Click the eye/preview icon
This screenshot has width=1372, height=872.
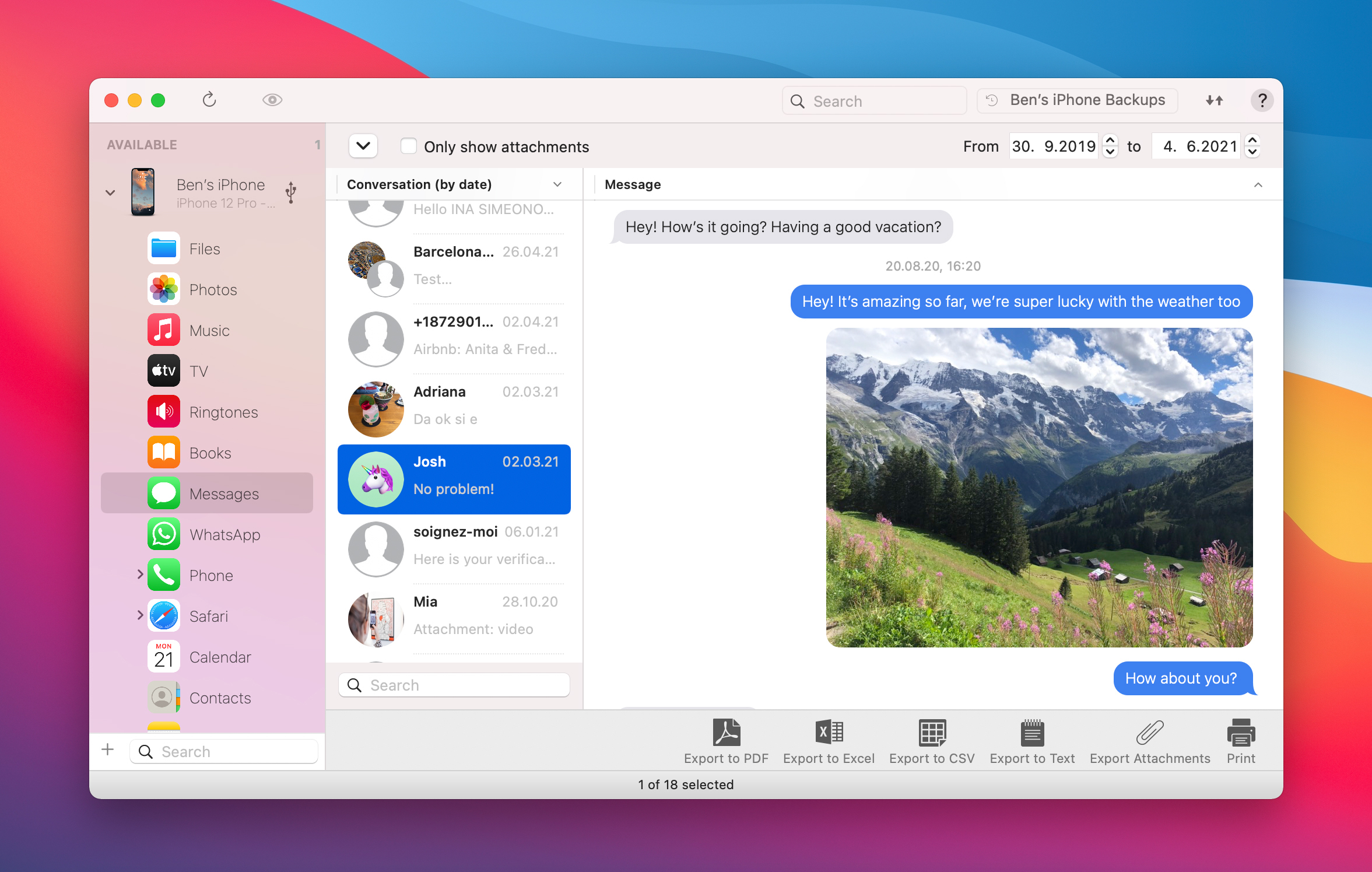pos(271,99)
